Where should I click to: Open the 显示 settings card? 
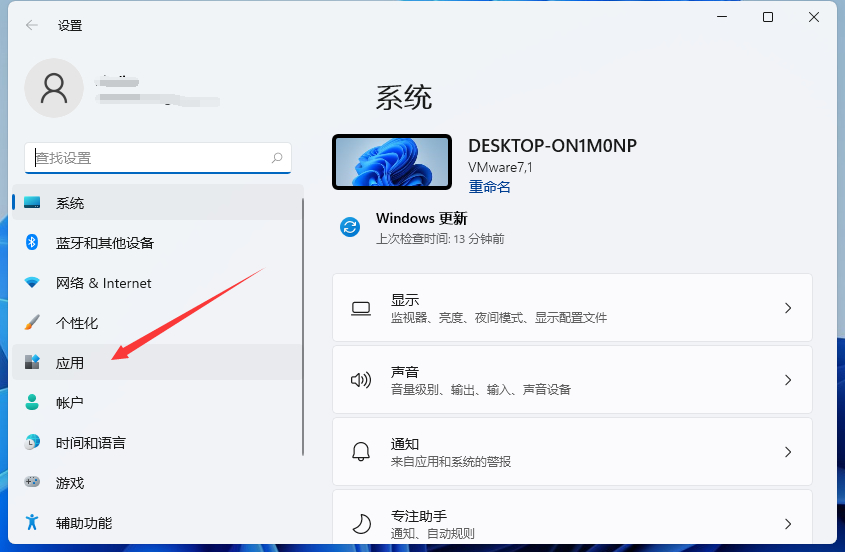pyautogui.click(x=572, y=307)
